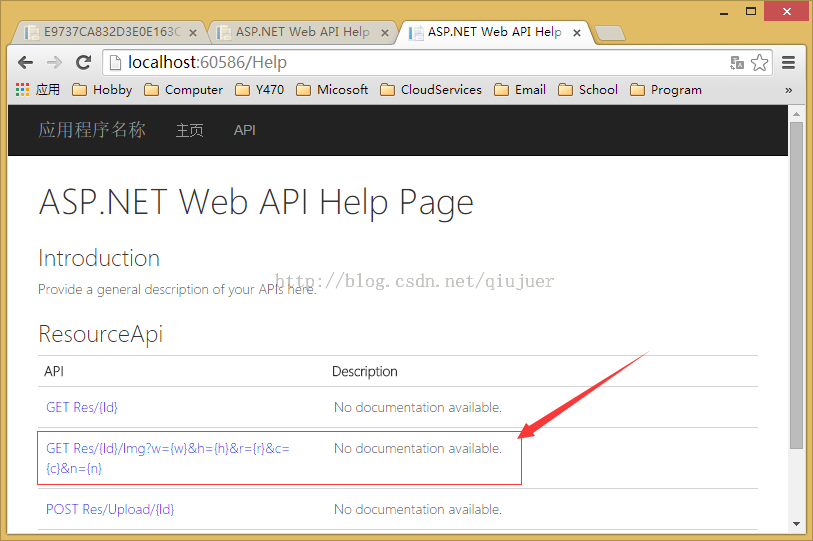
Task: Open the 主页 navigation link
Action: (x=190, y=130)
